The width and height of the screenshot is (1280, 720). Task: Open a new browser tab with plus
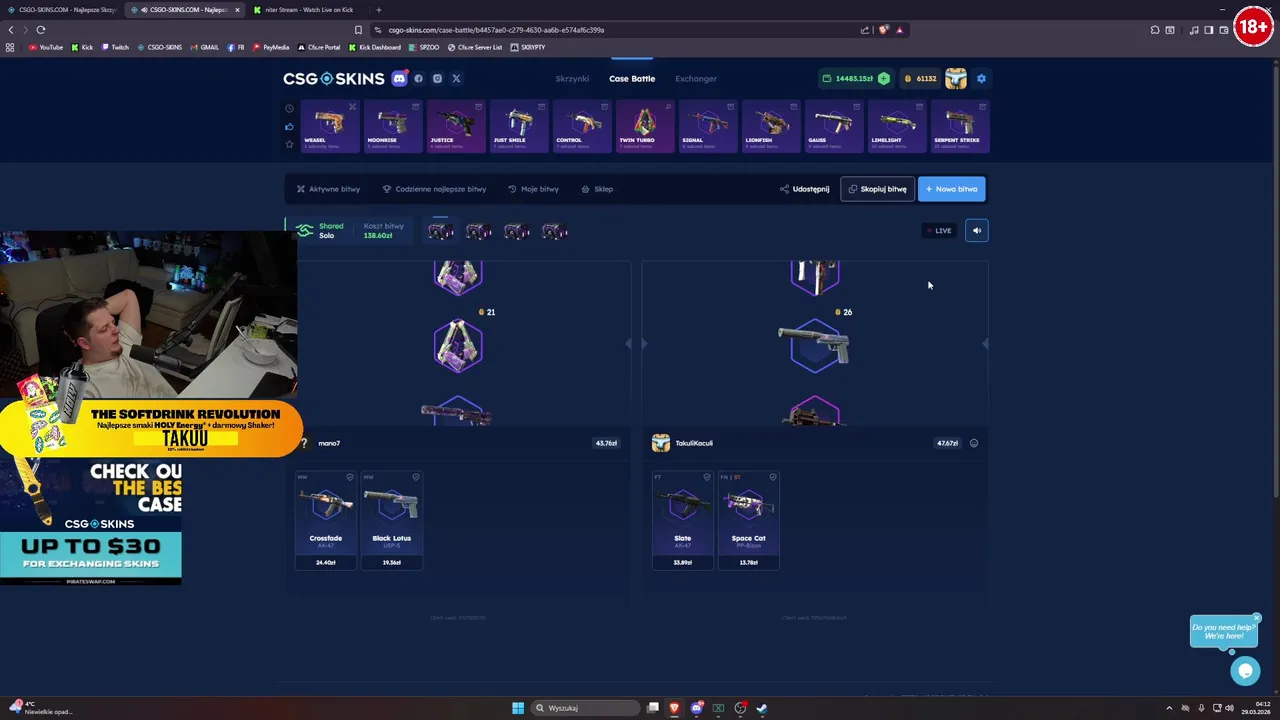click(378, 10)
